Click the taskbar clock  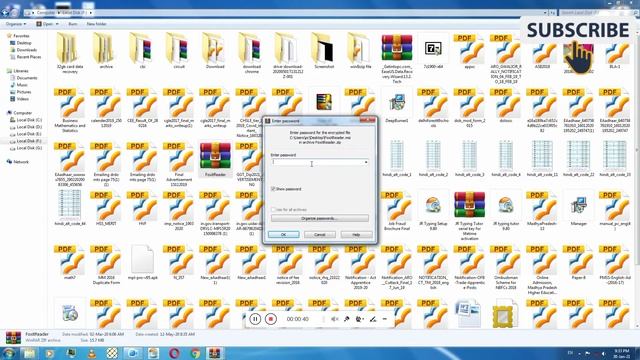click(621, 353)
